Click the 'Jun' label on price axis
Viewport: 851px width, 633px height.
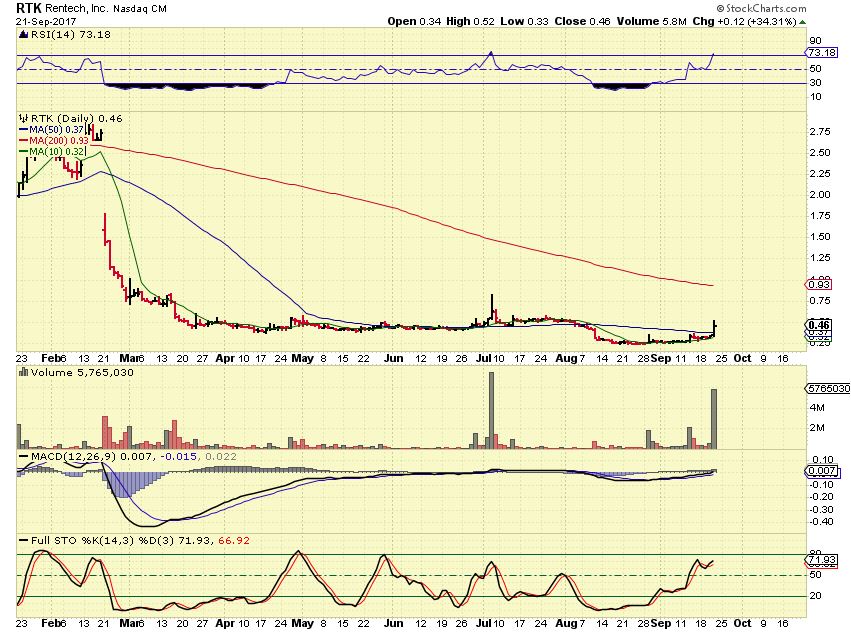pos(393,358)
